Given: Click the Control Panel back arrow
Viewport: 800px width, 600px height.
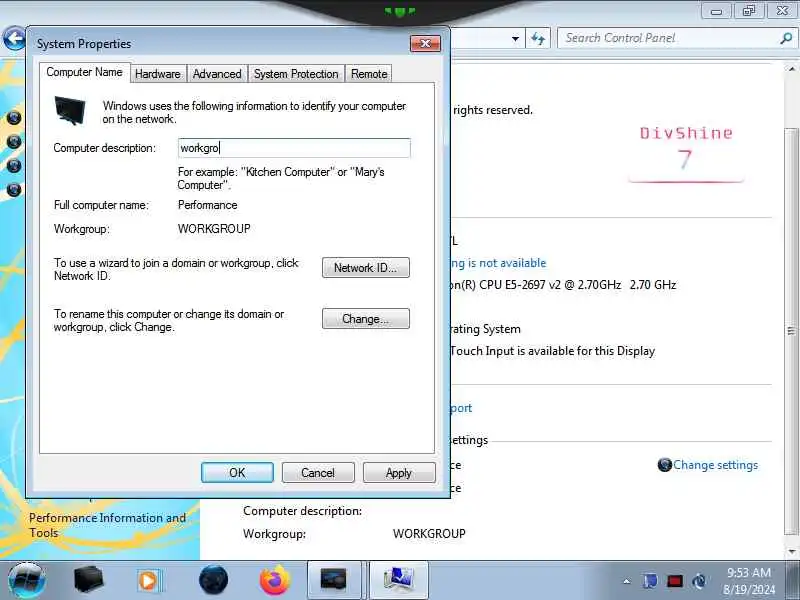Looking at the screenshot, I should [x=14, y=38].
